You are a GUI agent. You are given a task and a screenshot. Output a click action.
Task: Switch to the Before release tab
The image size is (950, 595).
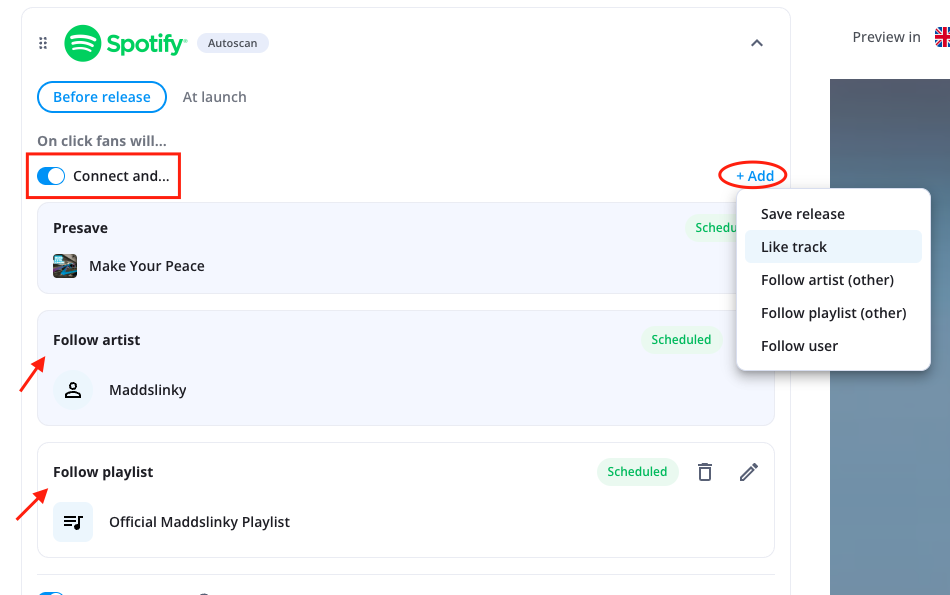[102, 97]
